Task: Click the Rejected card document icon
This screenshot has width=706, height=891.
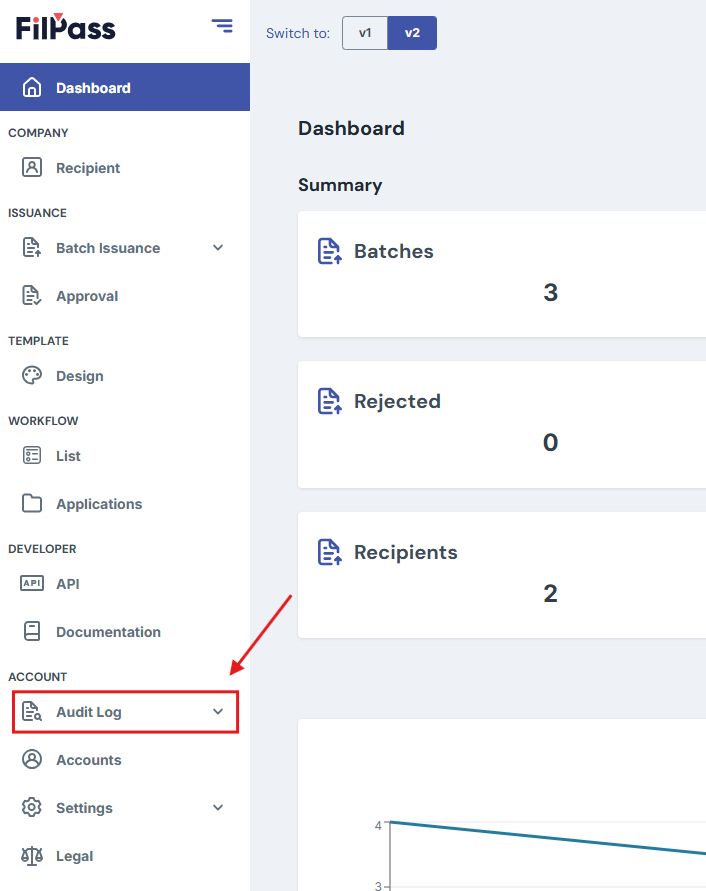Action: (330, 401)
